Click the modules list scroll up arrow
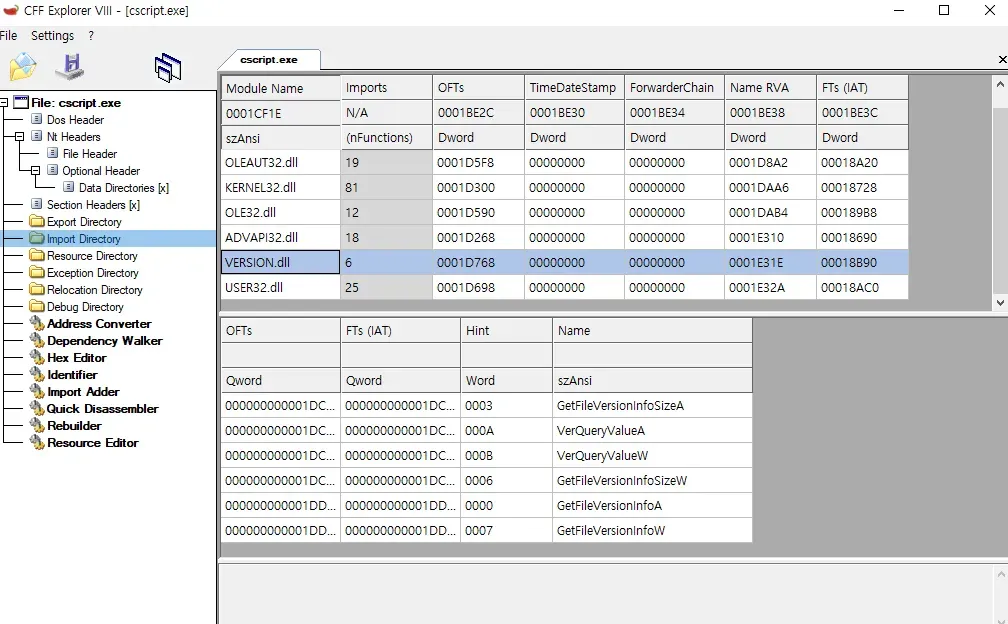The width and height of the screenshot is (1008, 624). [1000, 84]
